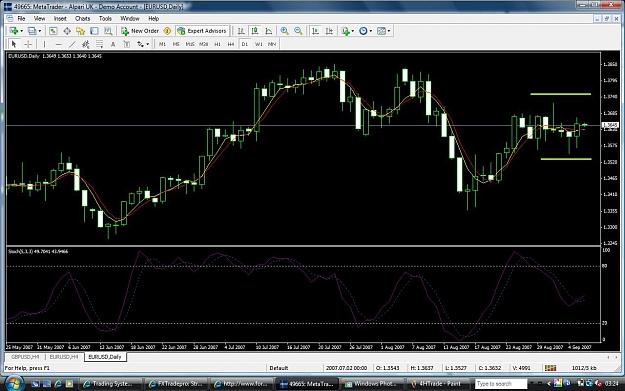The height and width of the screenshot is (391, 625).
Task: Click the yellow MetaEditor diamond icon
Action: 167,31
